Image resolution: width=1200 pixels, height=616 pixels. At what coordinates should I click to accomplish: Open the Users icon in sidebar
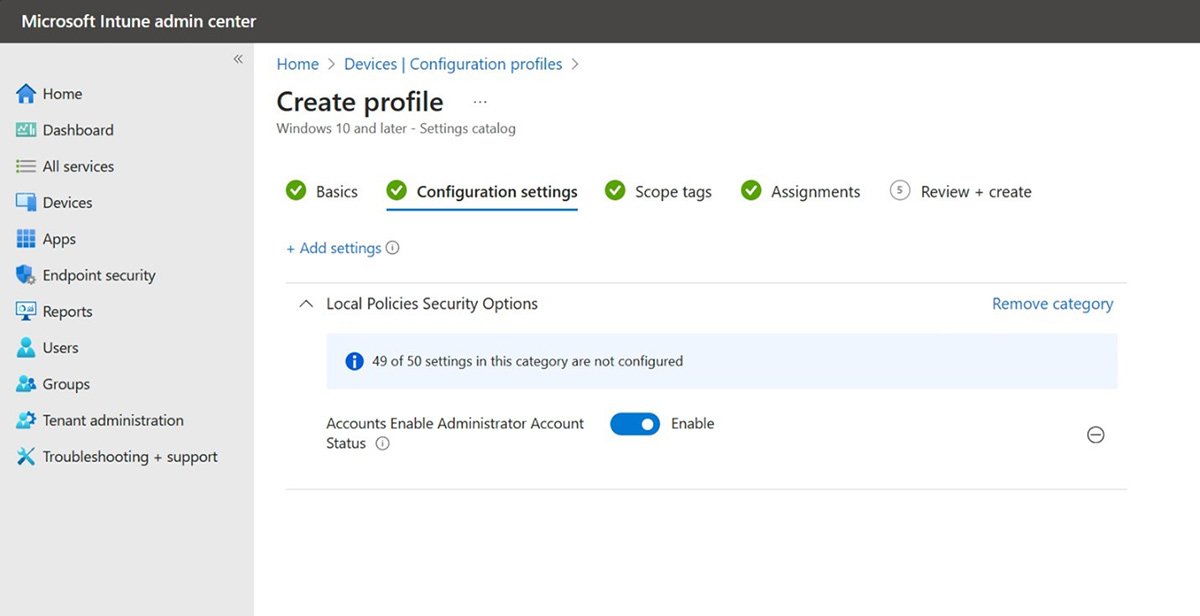[26, 348]
